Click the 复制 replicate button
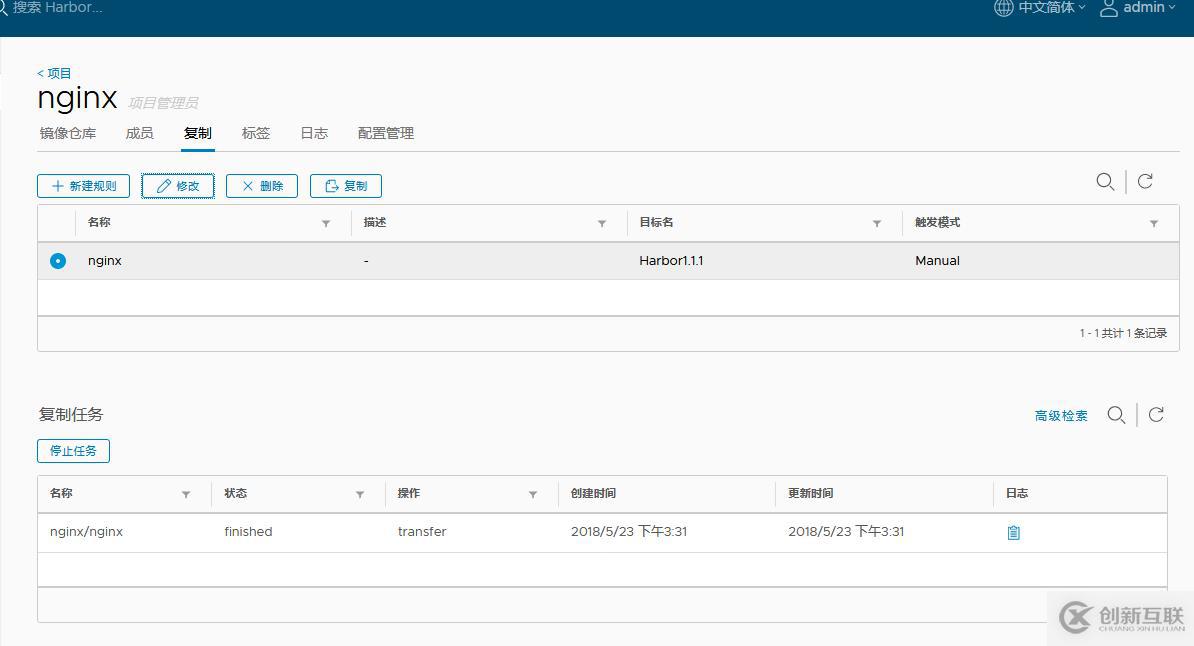The height and width of the screenshot is (646, 1194). pyautogui.click(x=346, y=186)
